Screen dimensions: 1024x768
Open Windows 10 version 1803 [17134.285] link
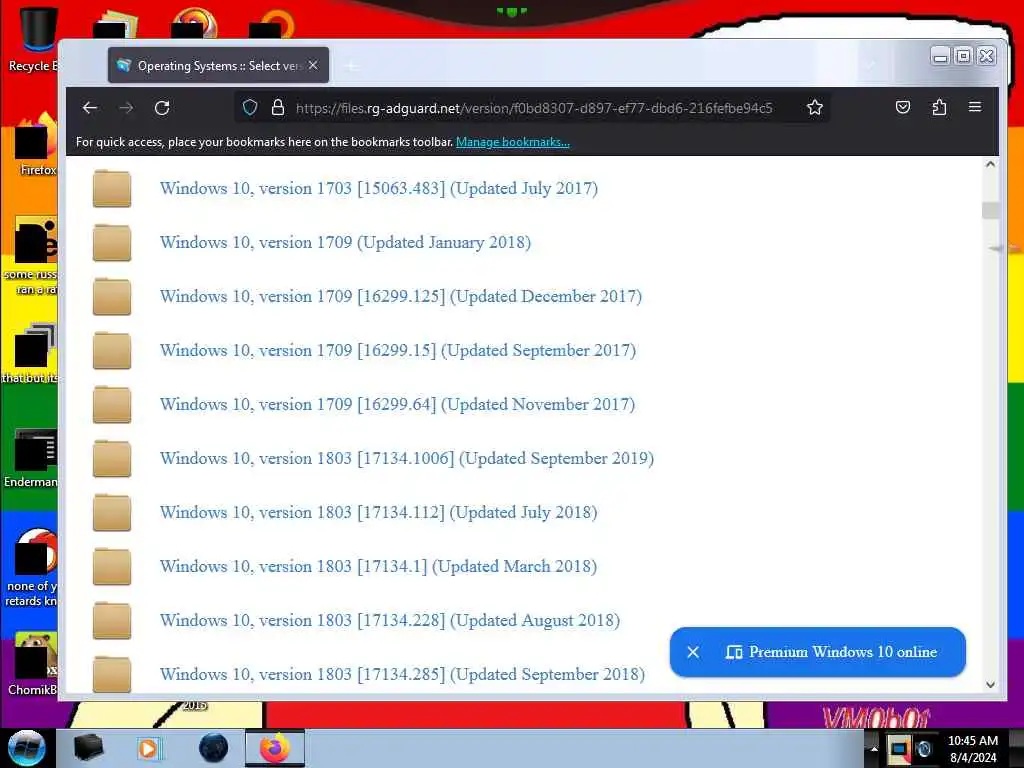402,675
